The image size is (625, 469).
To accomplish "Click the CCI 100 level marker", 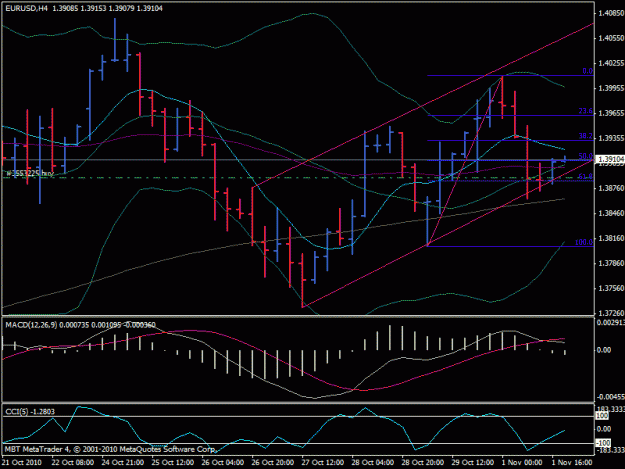I will [x=602, y=416].
